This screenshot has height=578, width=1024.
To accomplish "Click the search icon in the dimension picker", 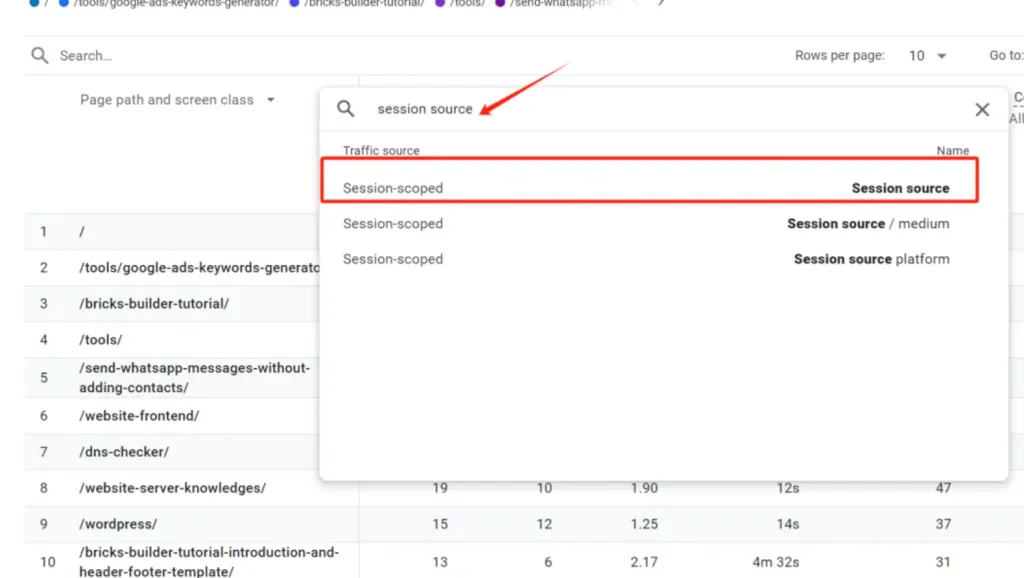I will 345,109.
